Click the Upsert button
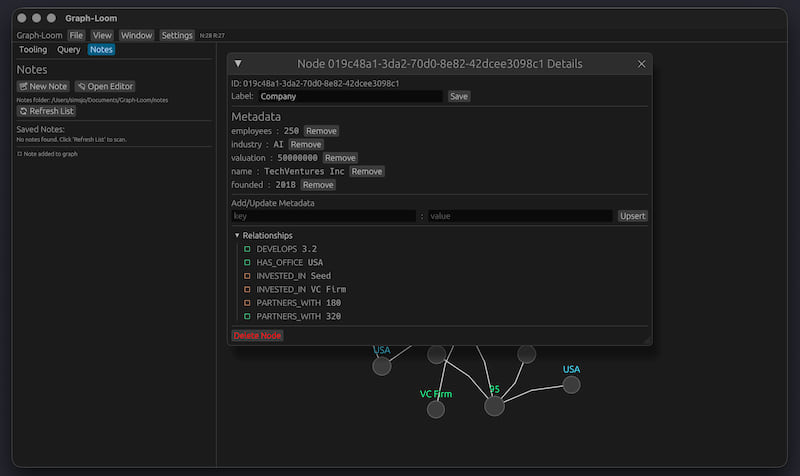 [x=632, y=216]
